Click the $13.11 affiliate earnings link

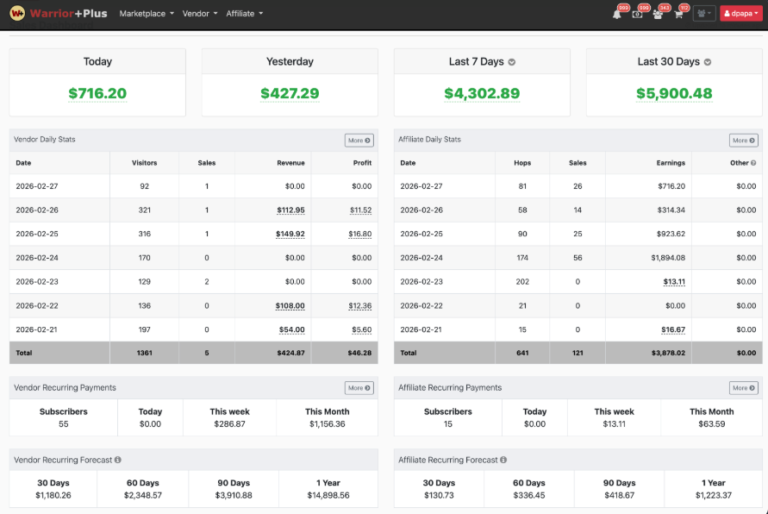[x=674, y=282]
